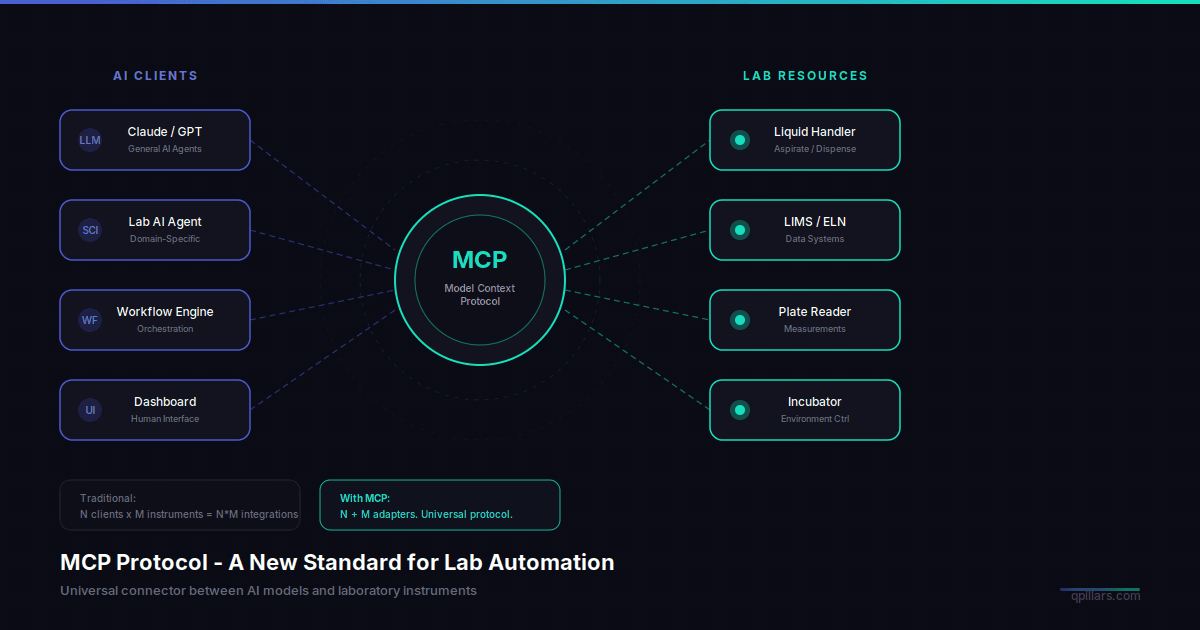Toggle the Liquid Handler connection active
The image size is (1200, 630).
pyautogui.click(x=805, y=140)
